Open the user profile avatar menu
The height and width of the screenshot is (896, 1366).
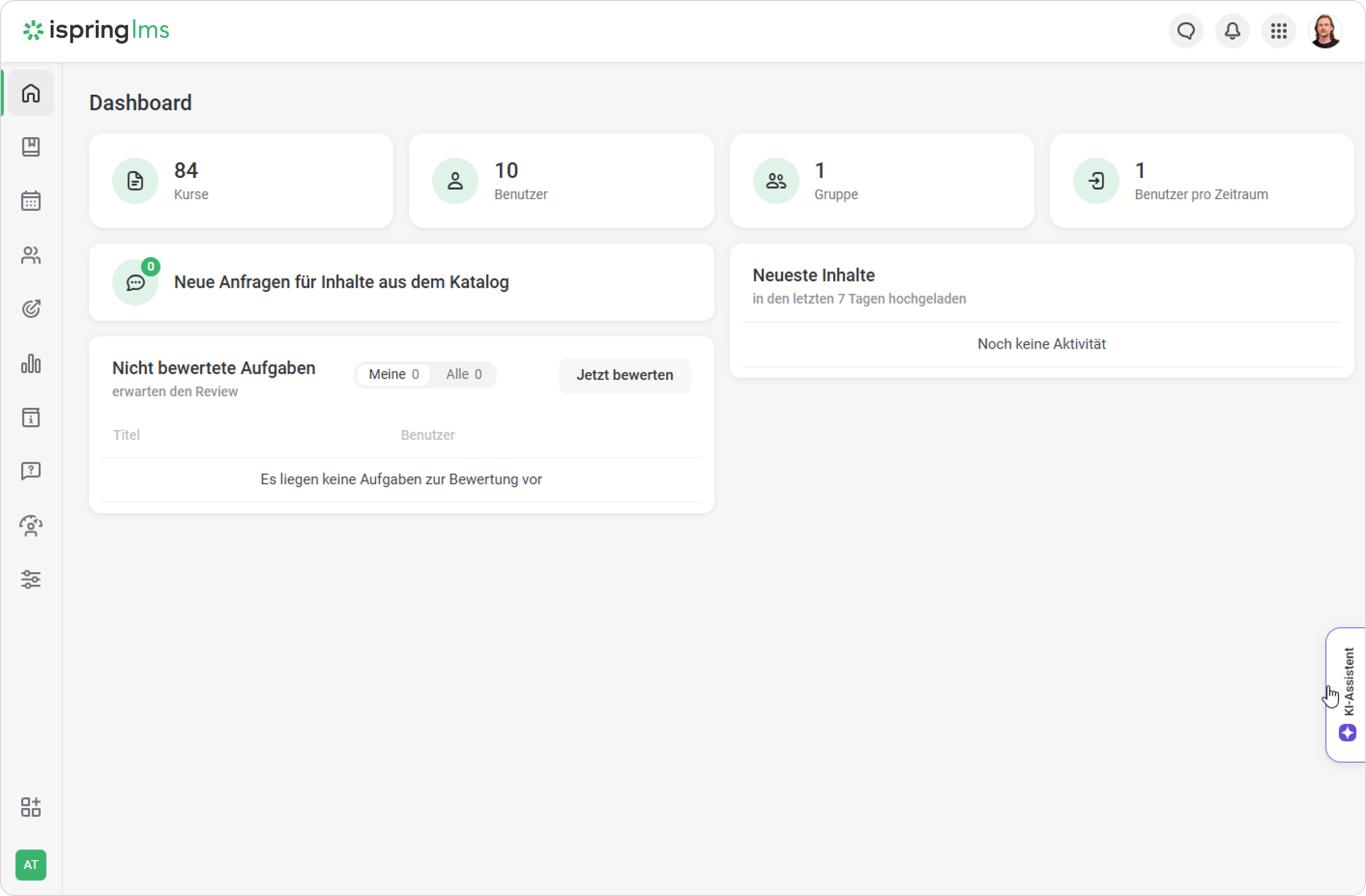[x=1325, y=31]
